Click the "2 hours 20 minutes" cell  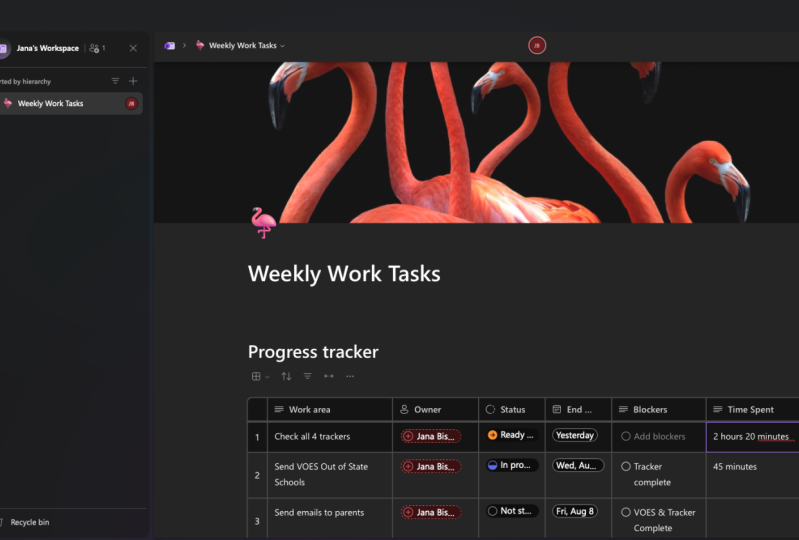pos(753,437)
